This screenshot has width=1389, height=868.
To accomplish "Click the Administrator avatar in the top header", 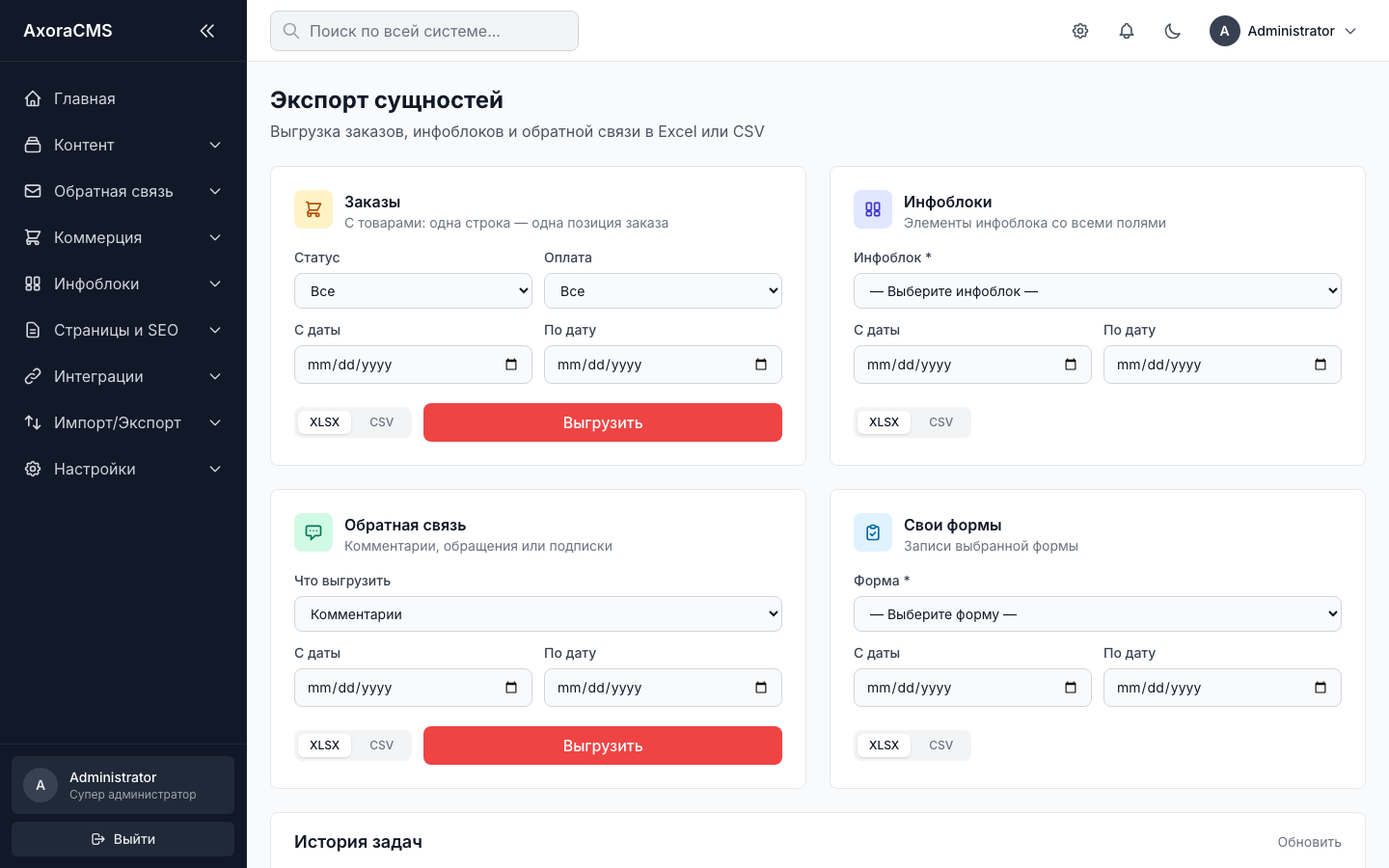I will 1225,31.
